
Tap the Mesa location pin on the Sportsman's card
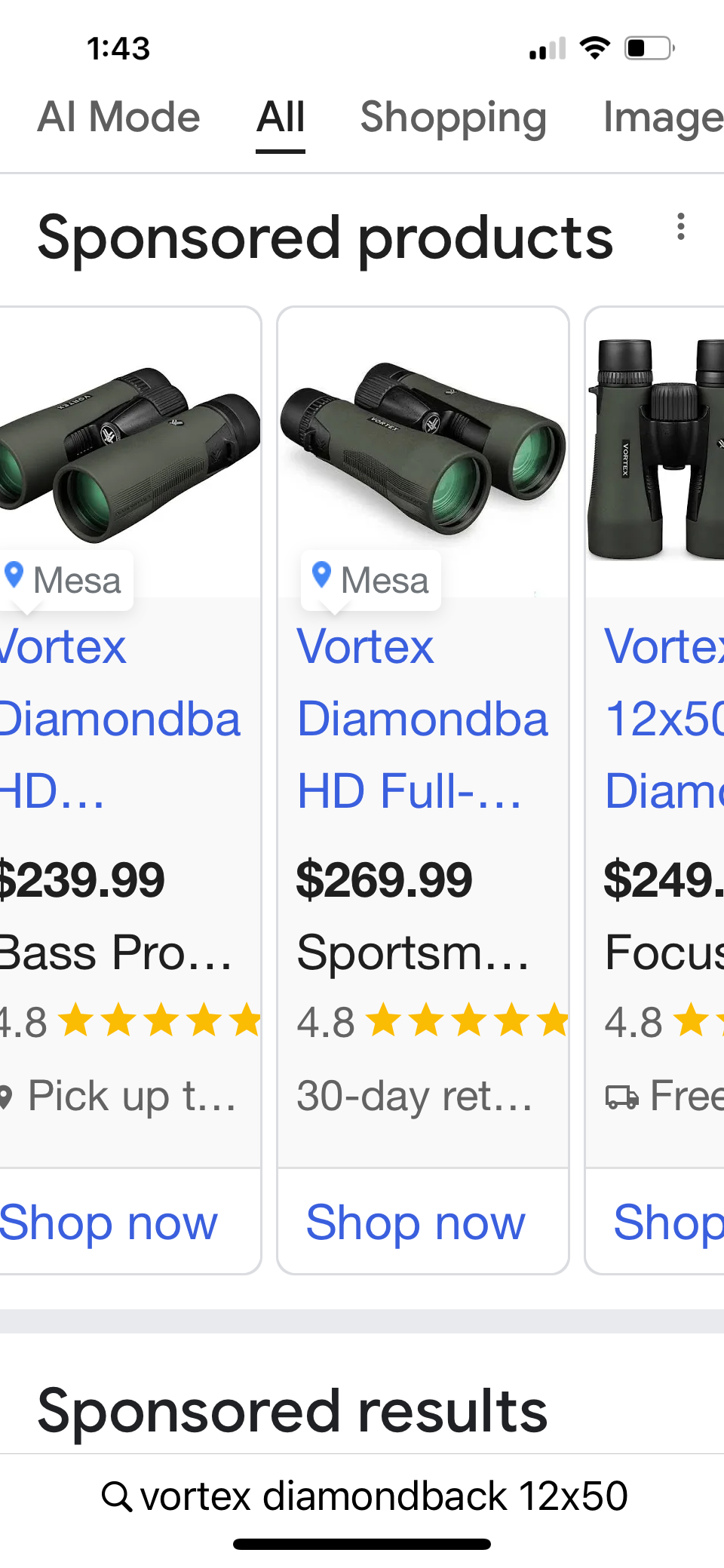coord(322,575)
